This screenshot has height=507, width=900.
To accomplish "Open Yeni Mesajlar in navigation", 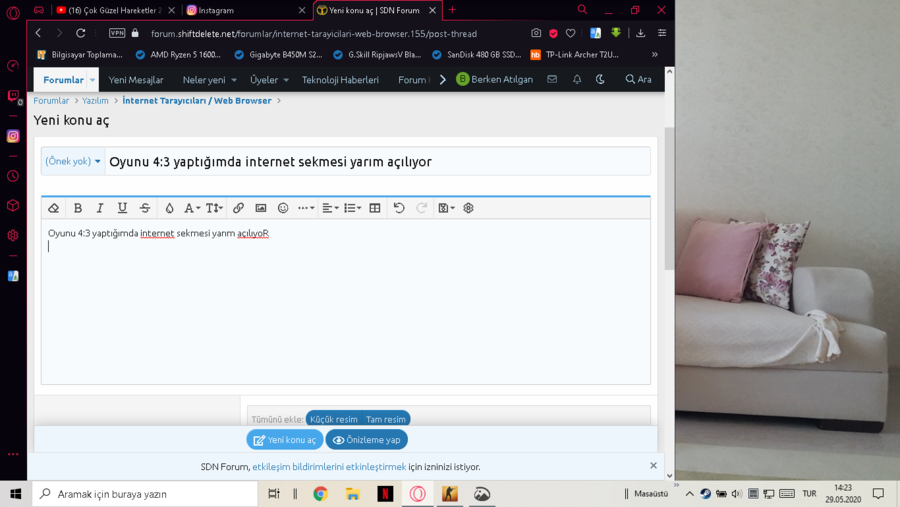I will click(x=136, y=80).
